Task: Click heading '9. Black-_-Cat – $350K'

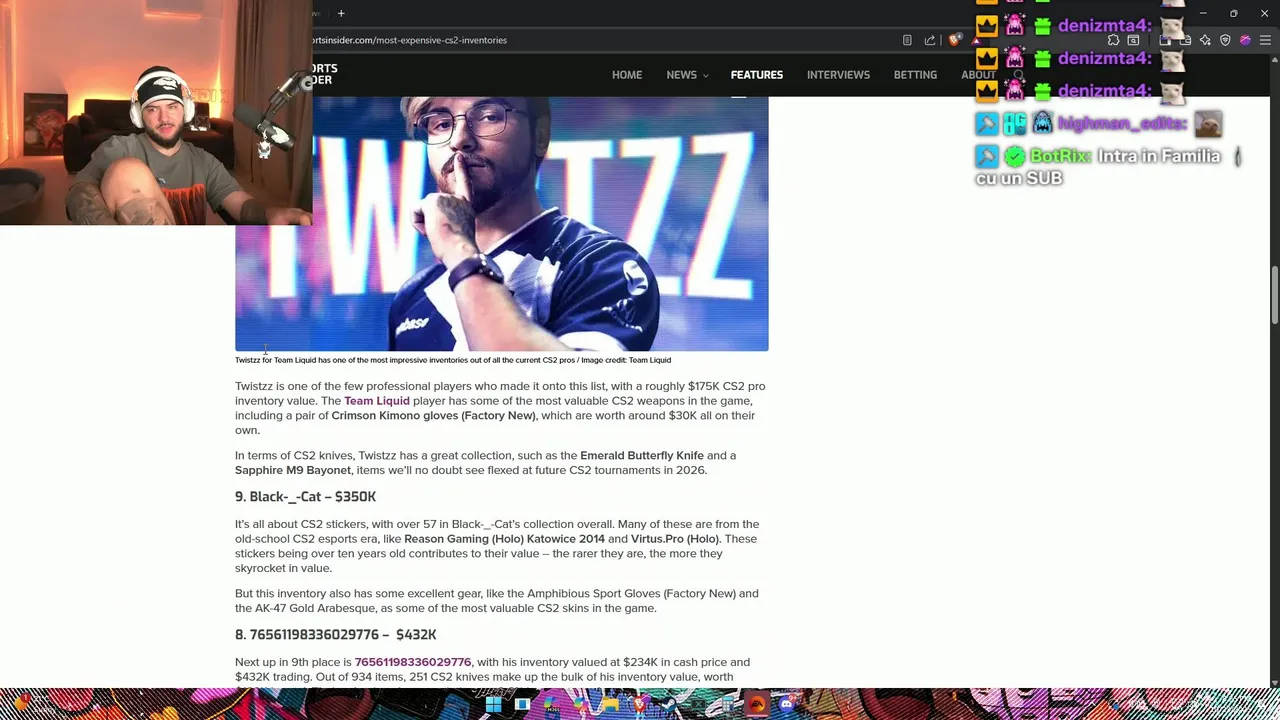Action: tap(306, 497)
